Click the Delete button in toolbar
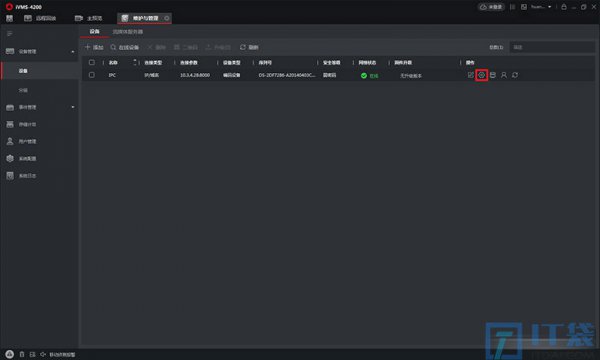Image resolution: width=600 pixels, height=360 pixels. click(157, 47)
